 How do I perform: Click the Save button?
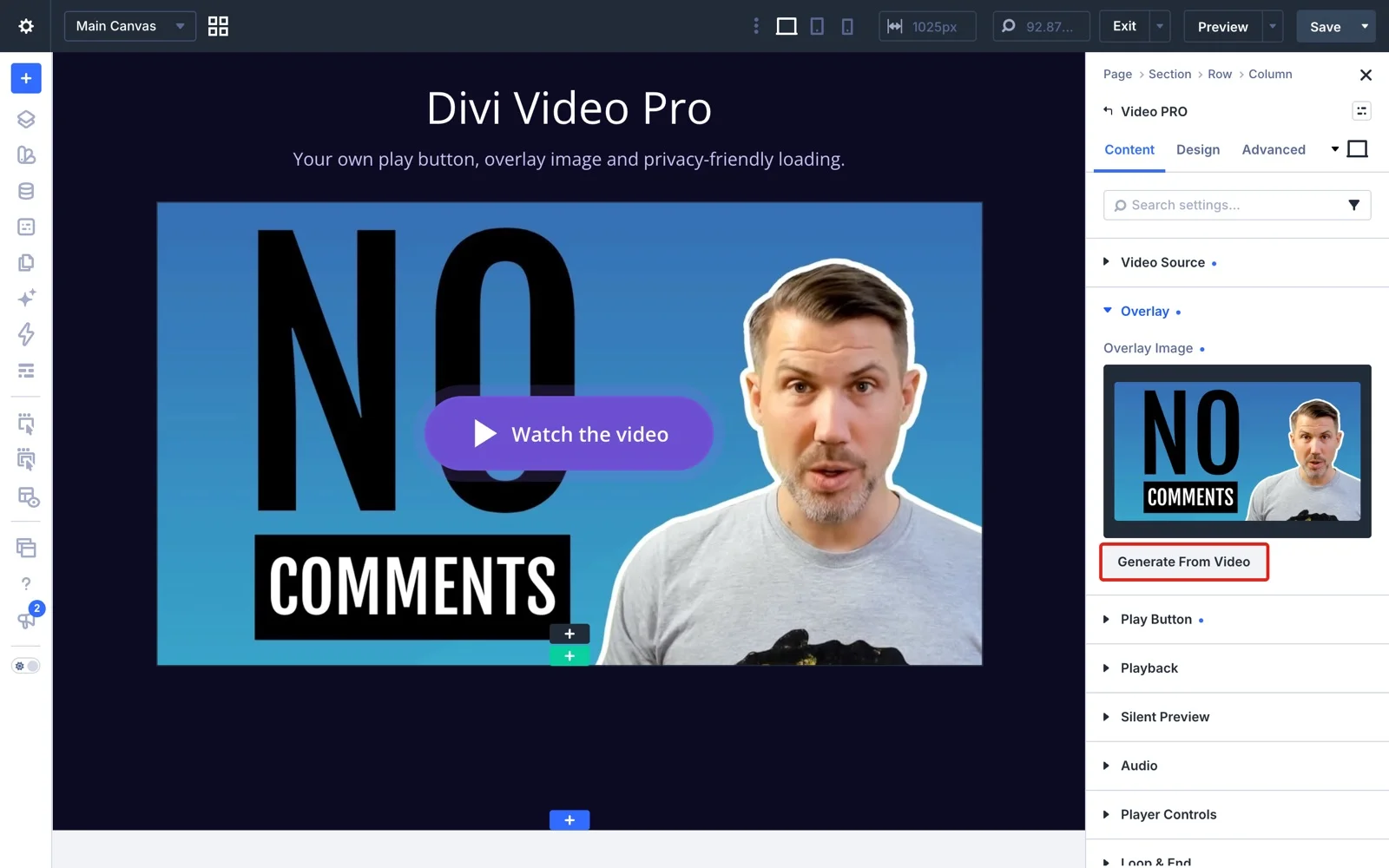pos(1325,26)
